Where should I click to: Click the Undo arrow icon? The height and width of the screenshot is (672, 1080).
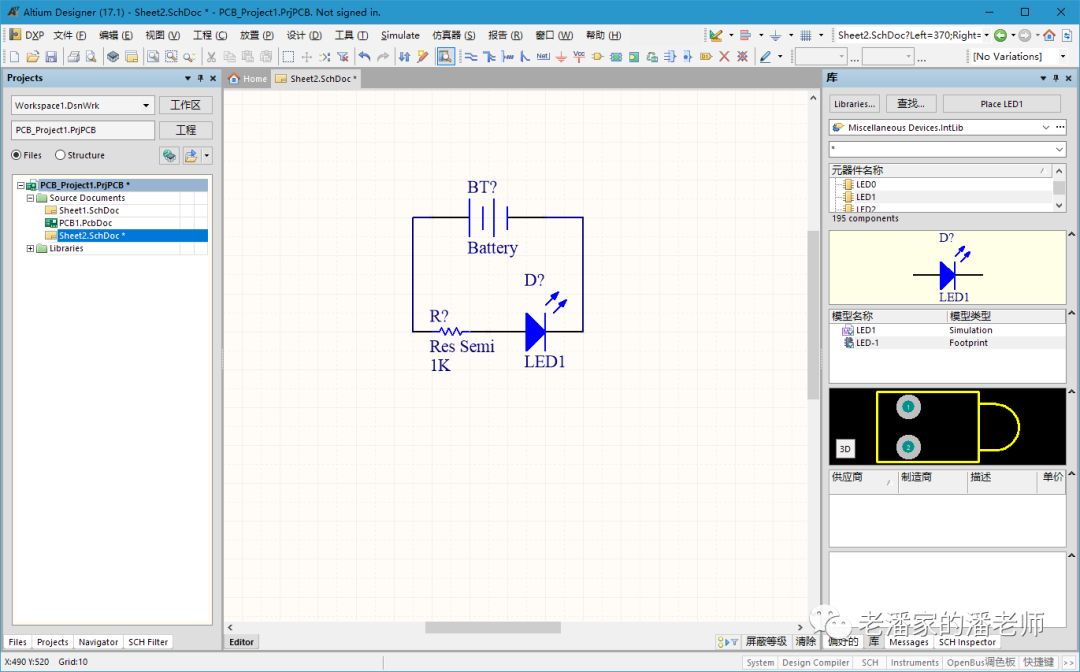pos(364,57)
